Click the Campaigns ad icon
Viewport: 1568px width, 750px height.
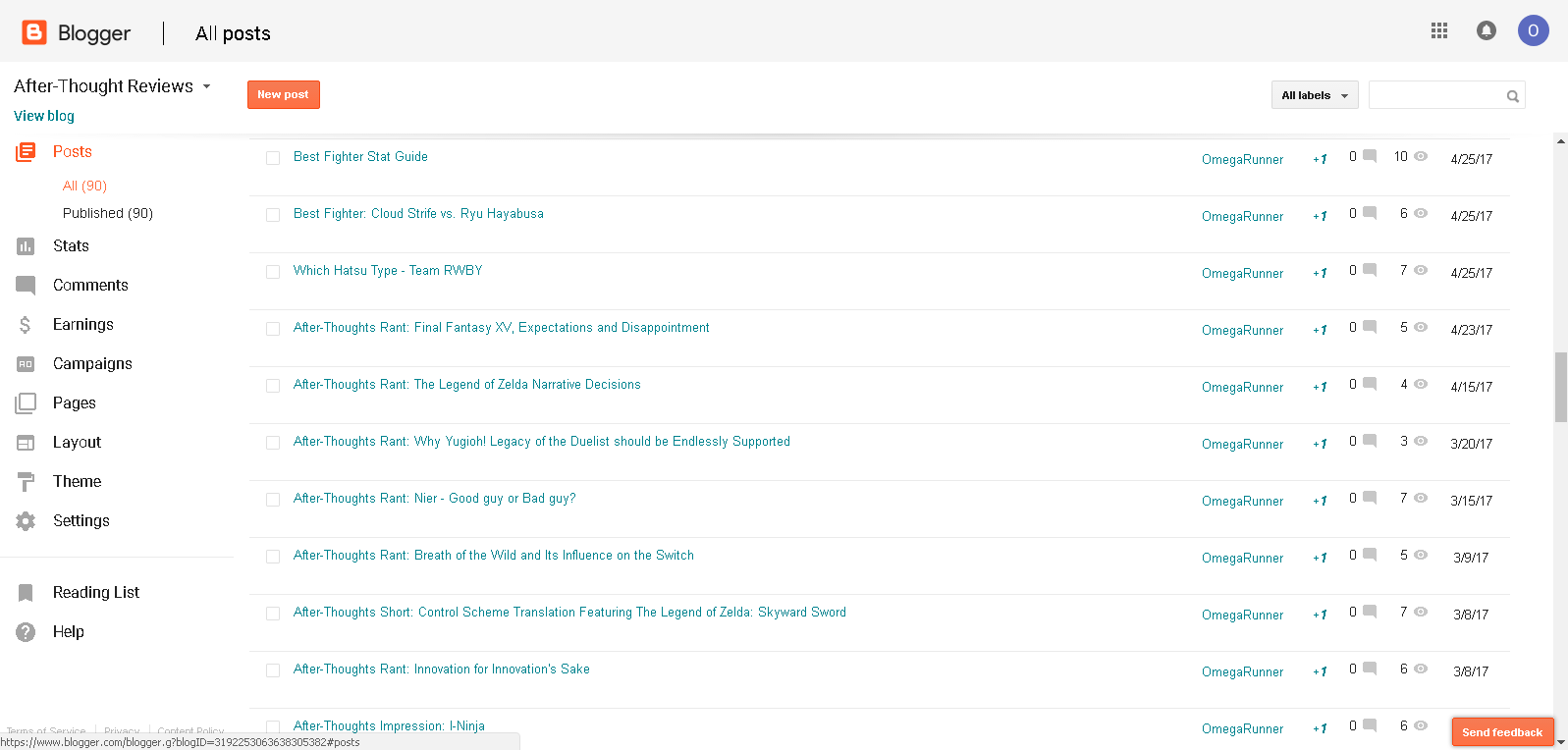(26, 364)
